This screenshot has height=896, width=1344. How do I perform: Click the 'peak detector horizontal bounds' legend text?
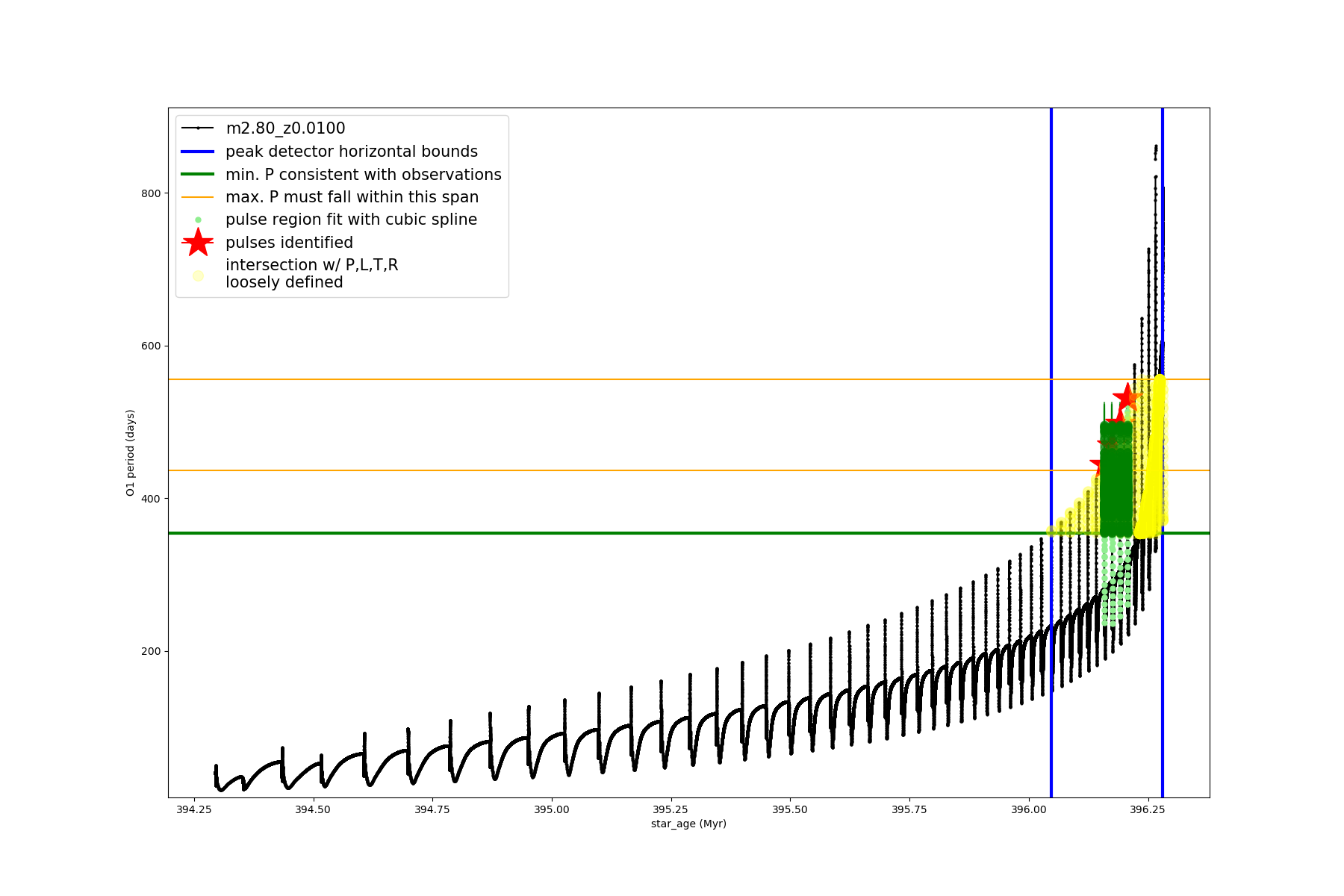point(352,152)
